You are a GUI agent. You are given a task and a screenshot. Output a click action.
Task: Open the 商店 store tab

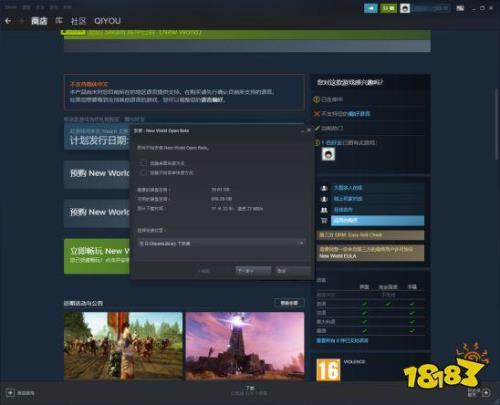coord(39,21)
